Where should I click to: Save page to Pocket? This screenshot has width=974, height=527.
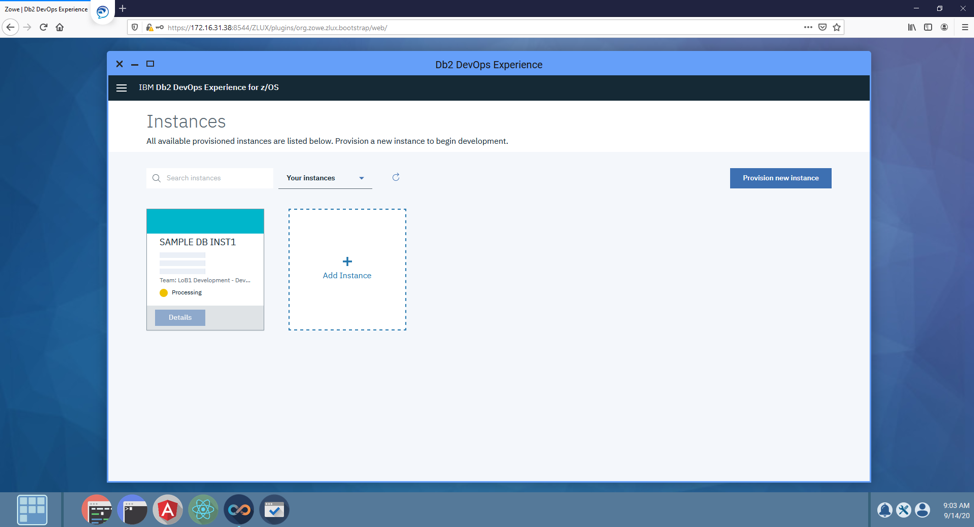coord(822,27)
